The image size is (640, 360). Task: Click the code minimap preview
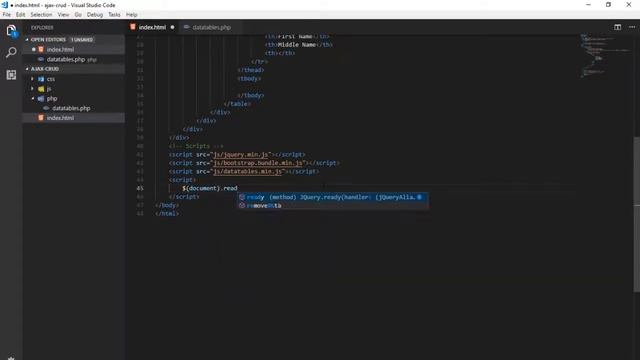605,56
